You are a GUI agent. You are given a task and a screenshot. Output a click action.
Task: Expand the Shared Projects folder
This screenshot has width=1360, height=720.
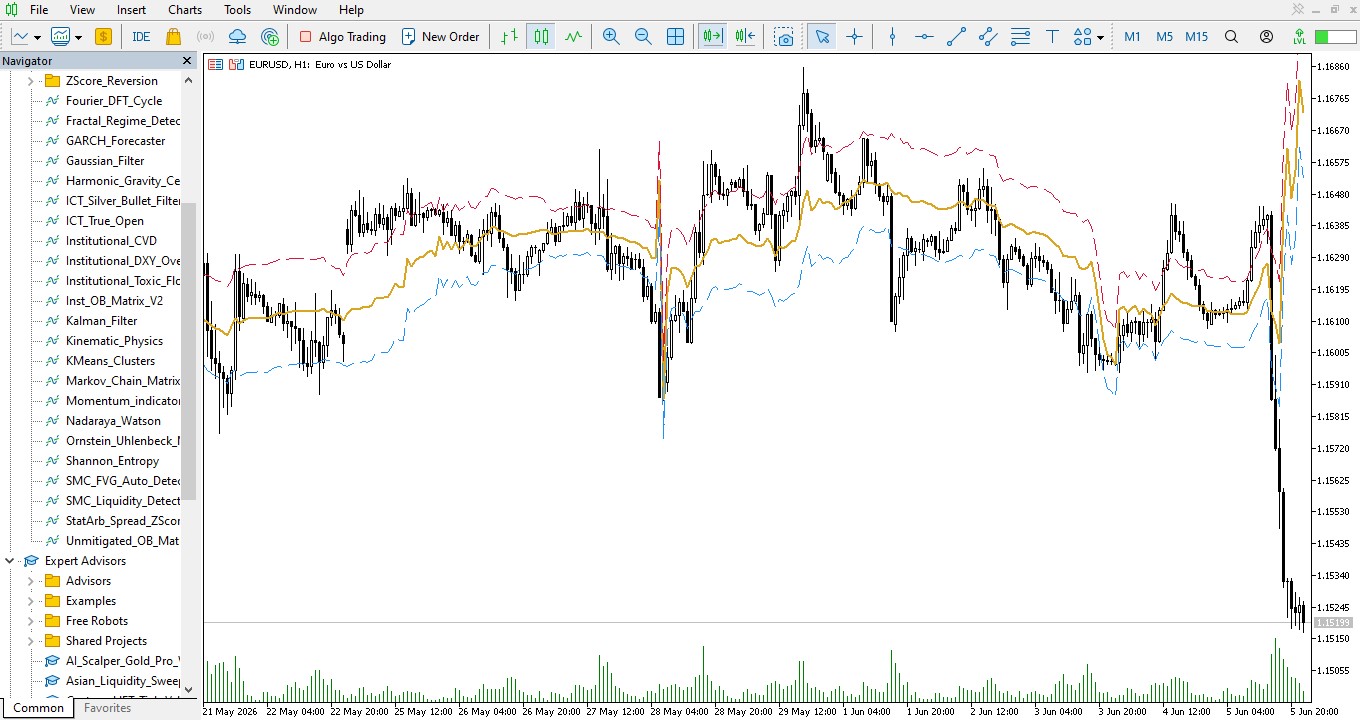coord(30,641)
